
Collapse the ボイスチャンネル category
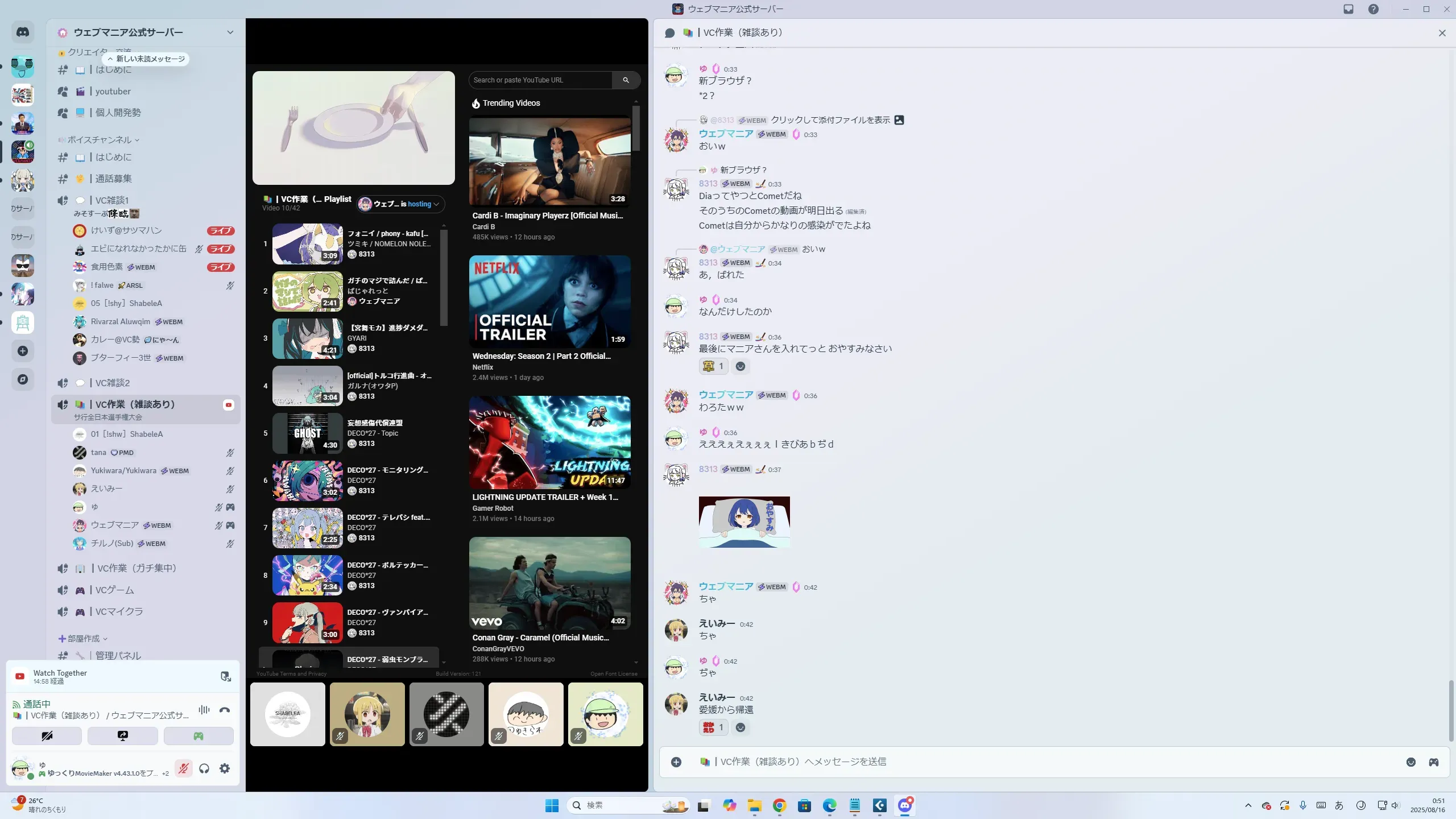pos(100,140)
